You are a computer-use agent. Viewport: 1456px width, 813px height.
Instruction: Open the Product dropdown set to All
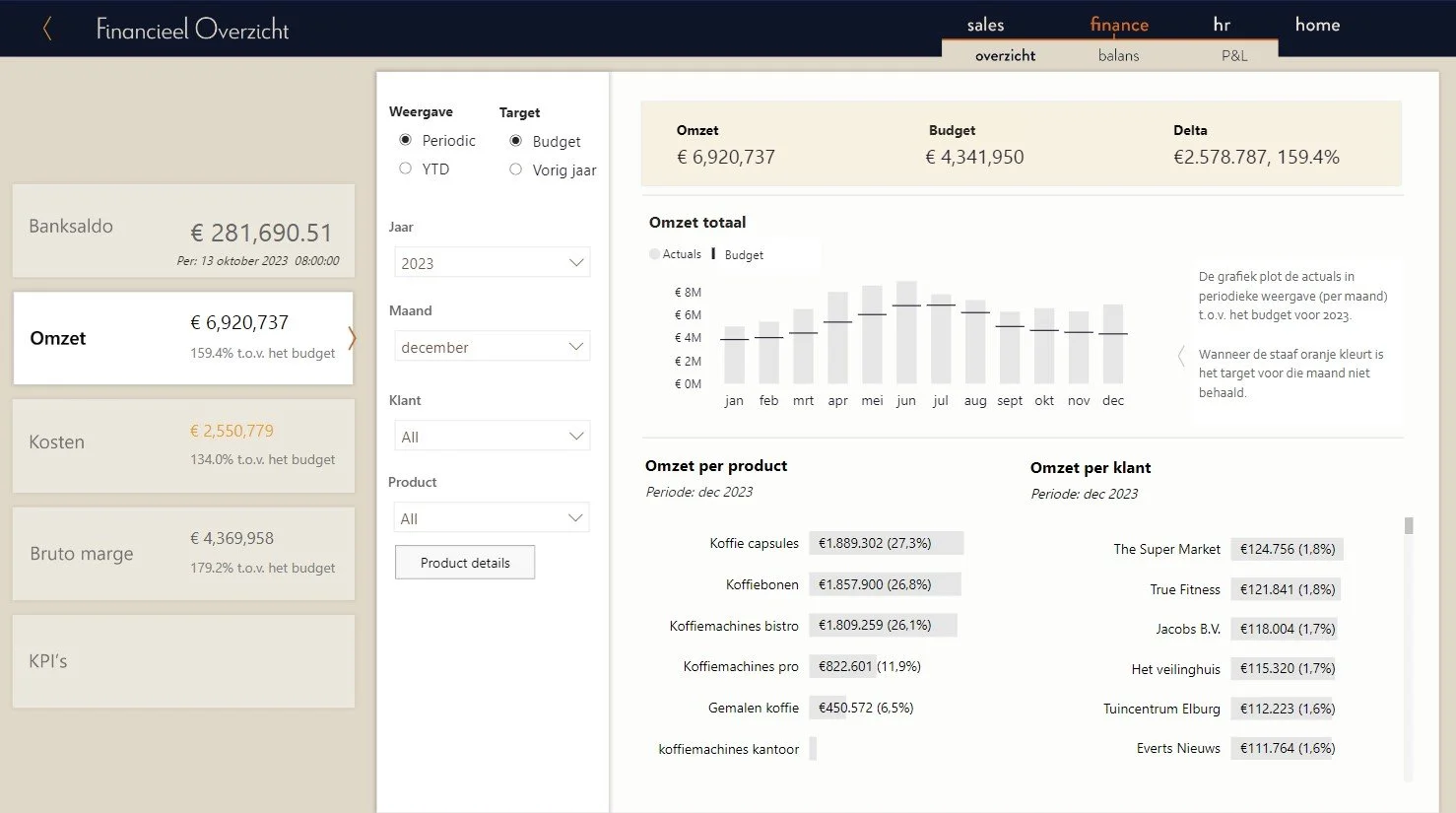pyautogui.click(x=493, y=518)
